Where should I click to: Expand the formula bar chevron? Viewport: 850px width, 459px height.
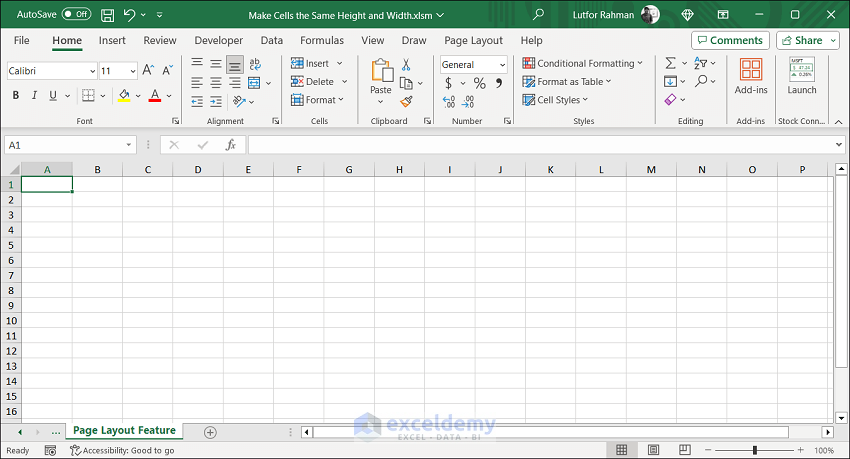(x=839, y=145)
